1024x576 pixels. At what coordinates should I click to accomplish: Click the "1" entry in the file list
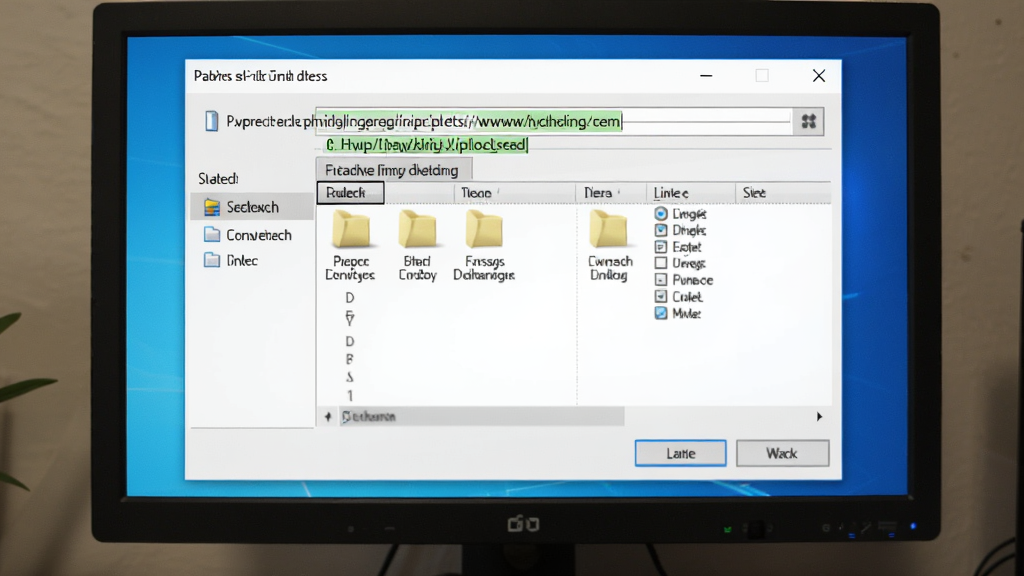350,396
